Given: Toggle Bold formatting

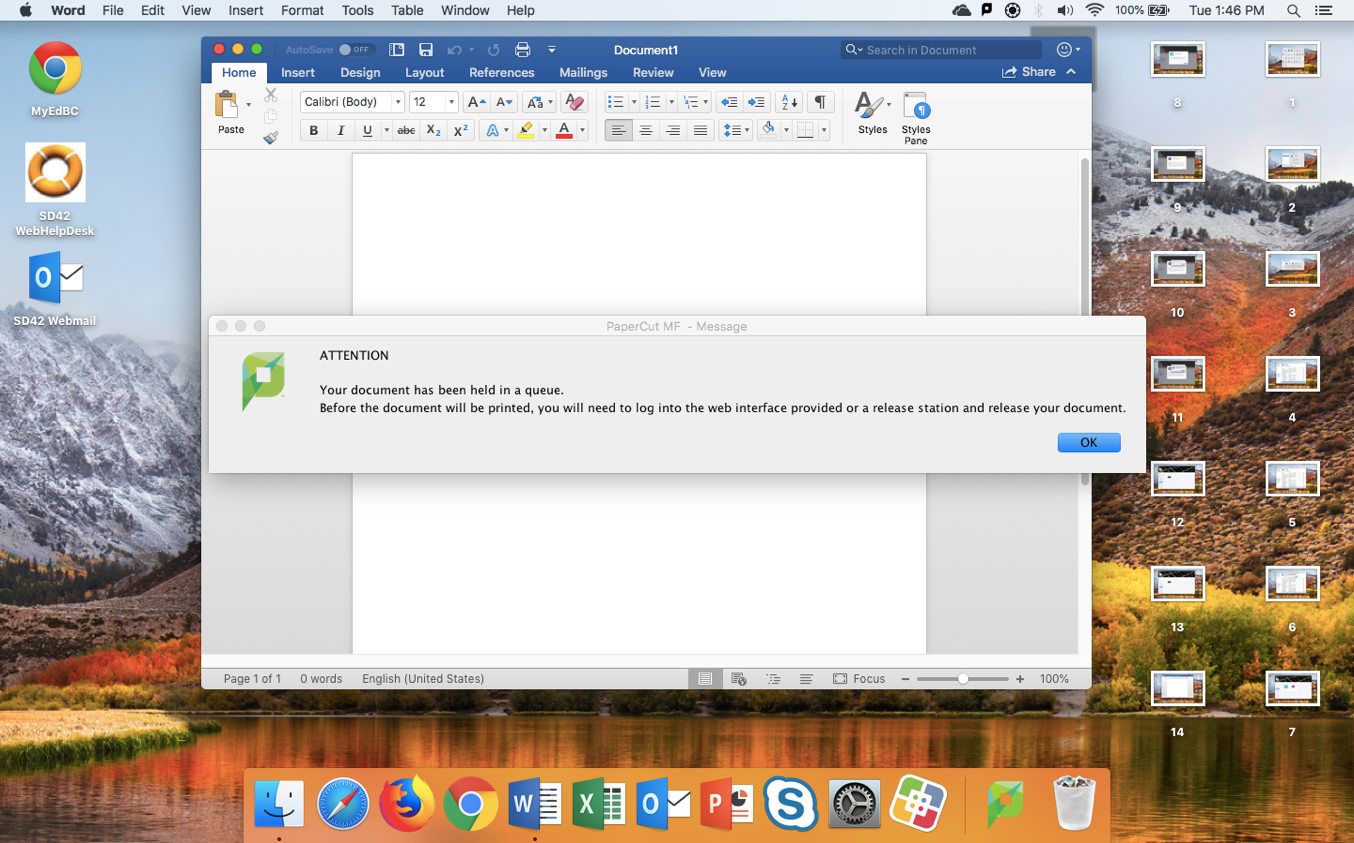Looking at the screenshot, I should (x=314, y=131).
